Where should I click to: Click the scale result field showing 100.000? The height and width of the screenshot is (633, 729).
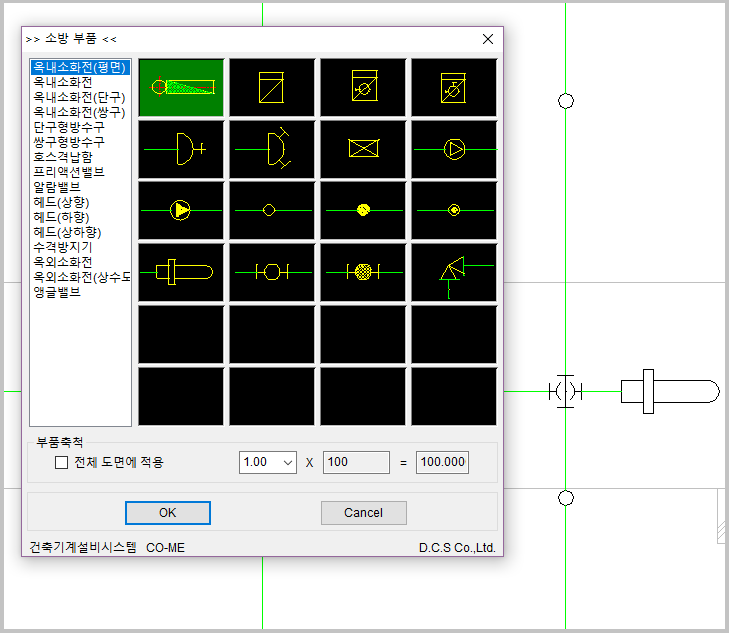pos(442,462)
